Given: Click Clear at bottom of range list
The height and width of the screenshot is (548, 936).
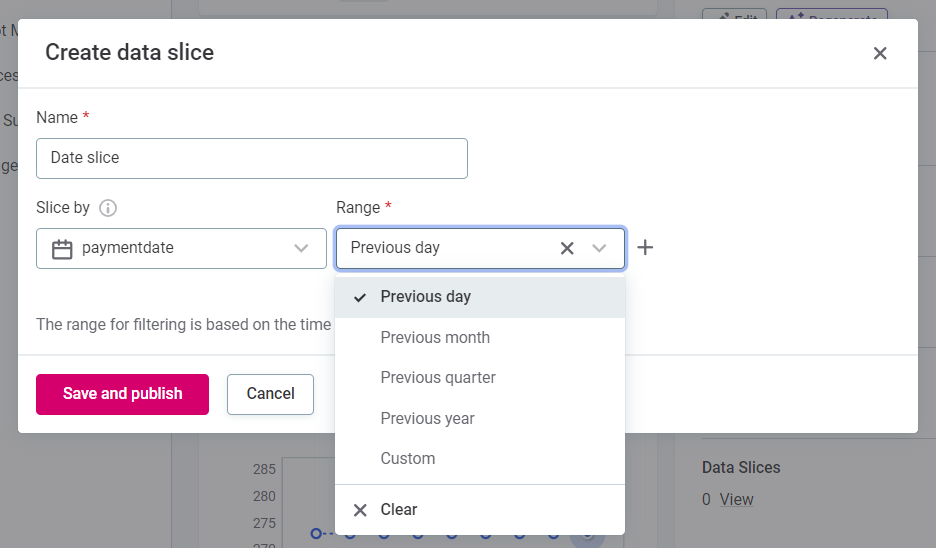Looking at the screenshot, I should [x=398, y=510].
